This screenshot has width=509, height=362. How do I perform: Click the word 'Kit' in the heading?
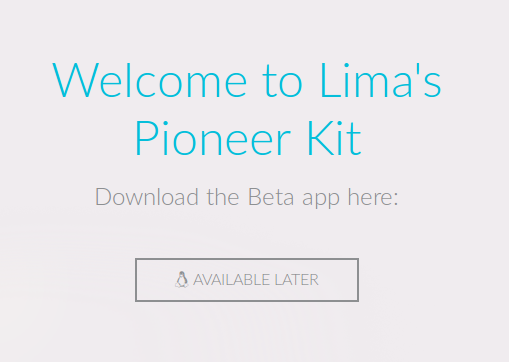[x=334, y=138]
